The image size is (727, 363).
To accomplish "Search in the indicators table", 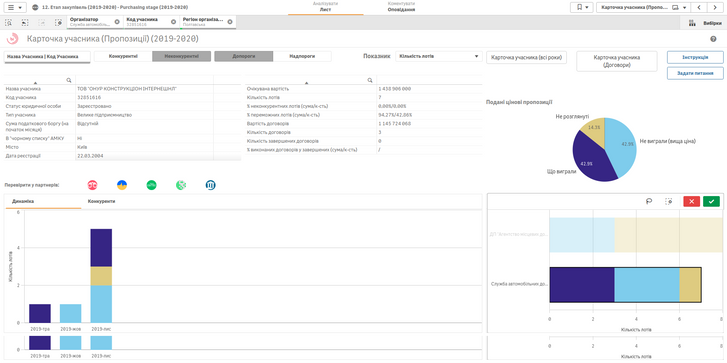I will (370, 80).
